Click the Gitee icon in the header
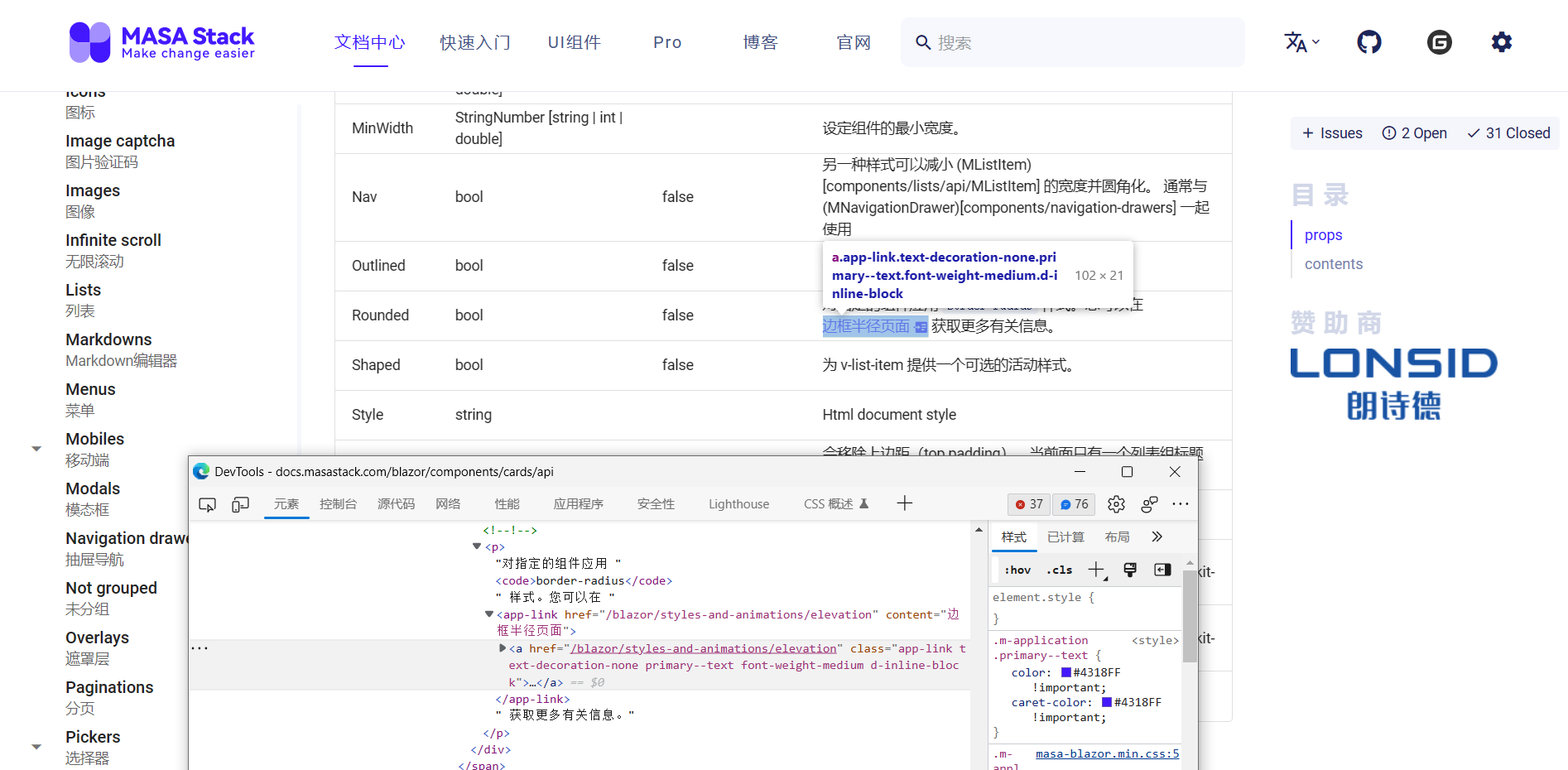Screen dimensions: 1568x770 pyautogui.click(x=1439, y=41)
